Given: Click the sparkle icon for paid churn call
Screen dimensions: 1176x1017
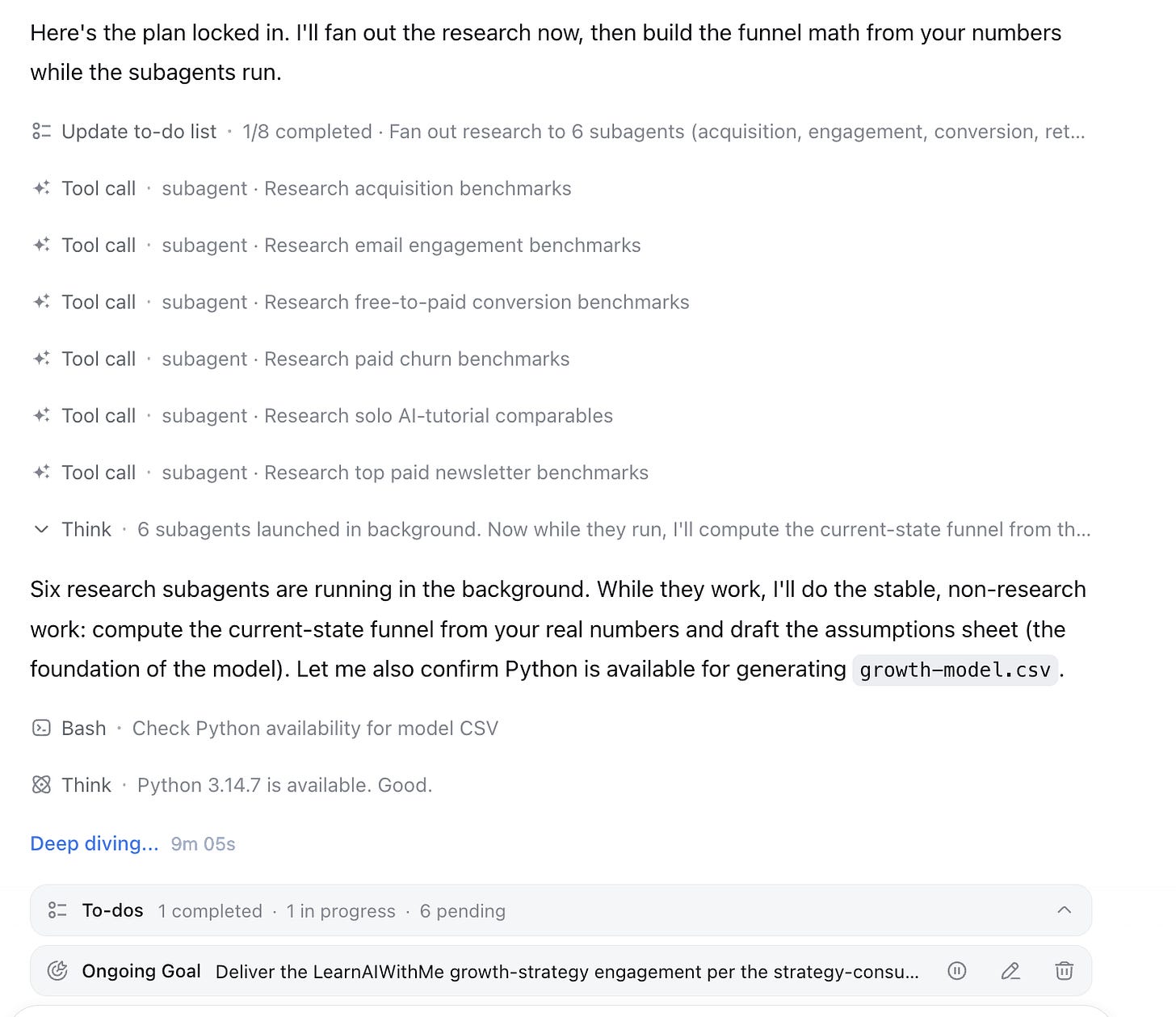Looking at the screenshot, I should pyautogui.click(x=41, y=359).
